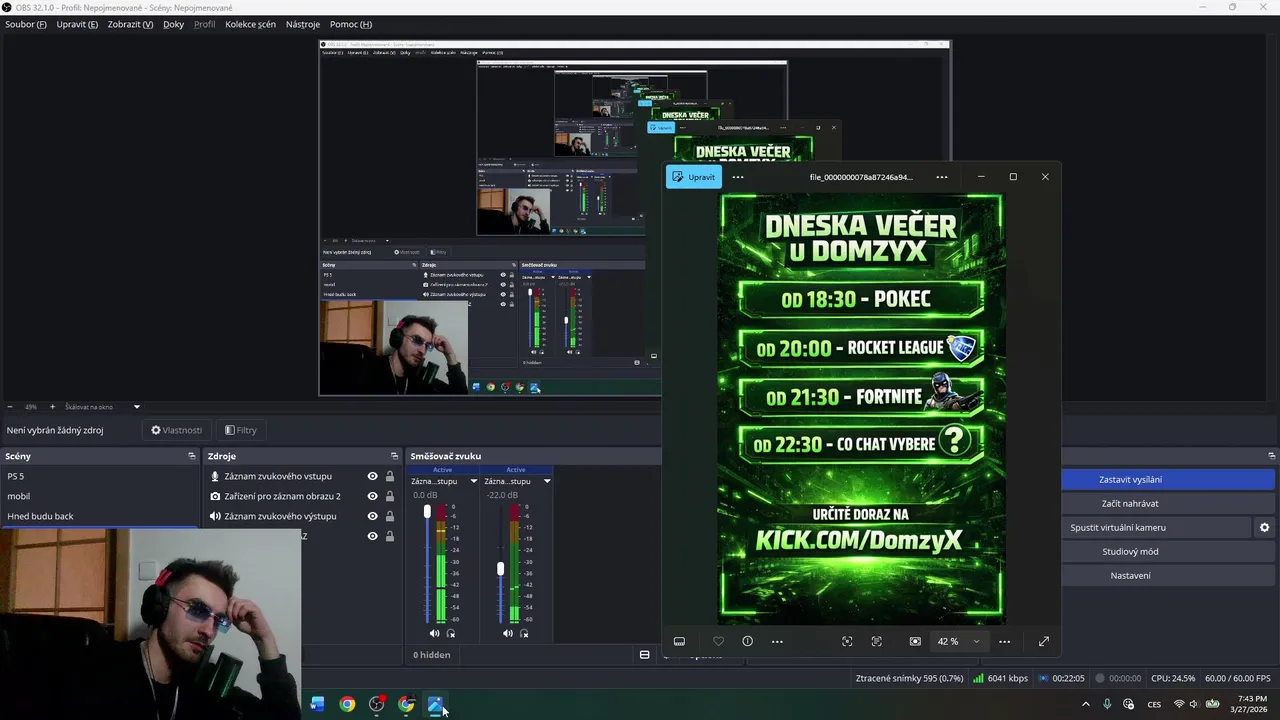This screenshot has height=720, width=1280.
Task: Toggle monitoring on the -22.0 dB channel
Action: [524, 633]
